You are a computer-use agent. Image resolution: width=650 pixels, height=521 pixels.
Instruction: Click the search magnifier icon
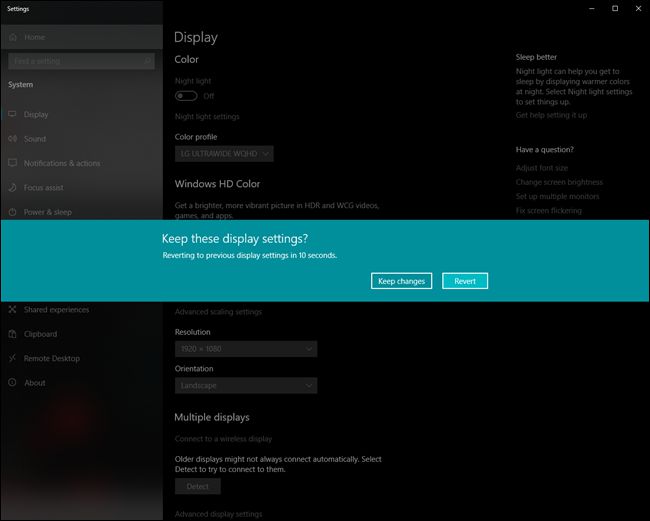(148, 61)
